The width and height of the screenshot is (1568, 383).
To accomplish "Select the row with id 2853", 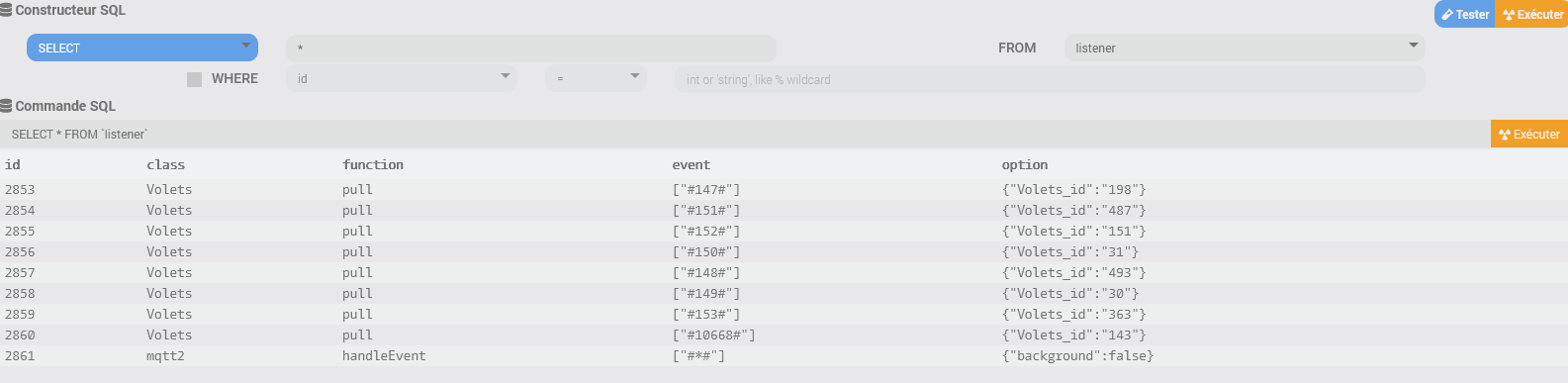I will click(784, 189).
